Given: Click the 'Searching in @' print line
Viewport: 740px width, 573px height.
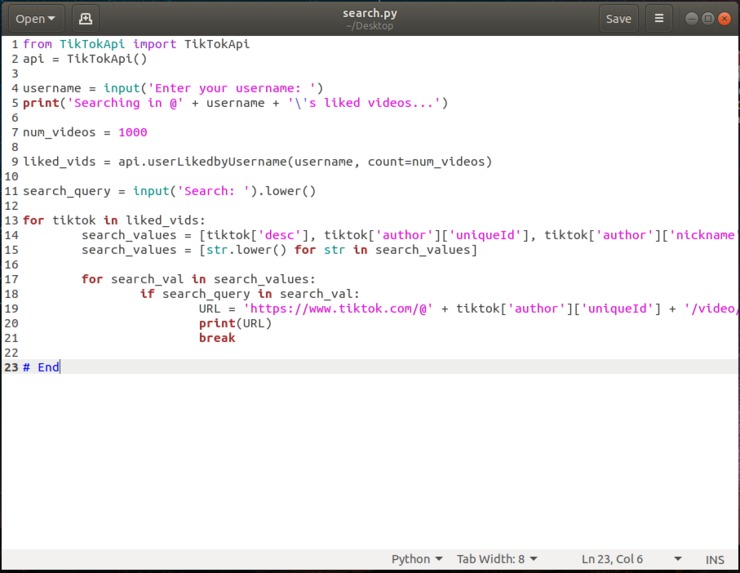Looking at the screenshot, I should [x=235, y=103].
